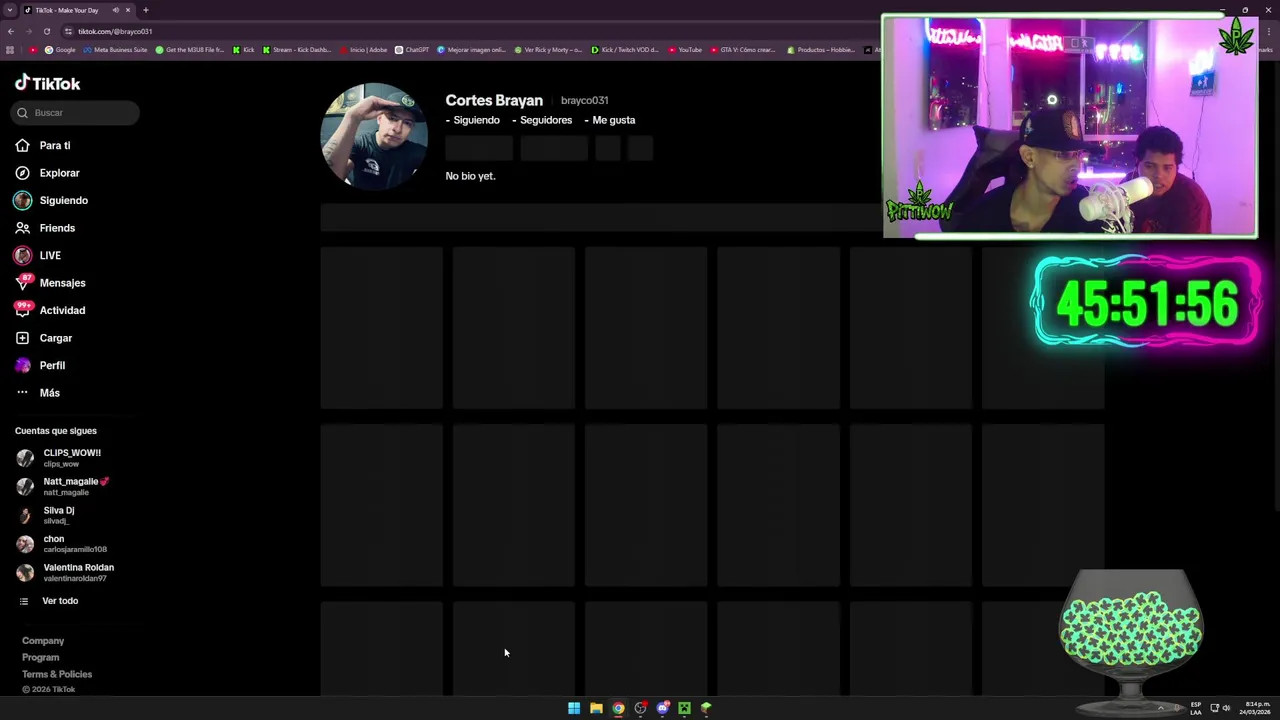Open the Valentina Roldan followed account
The width and height of the screenshot is (1280, 720).
(x=66, y=572)
